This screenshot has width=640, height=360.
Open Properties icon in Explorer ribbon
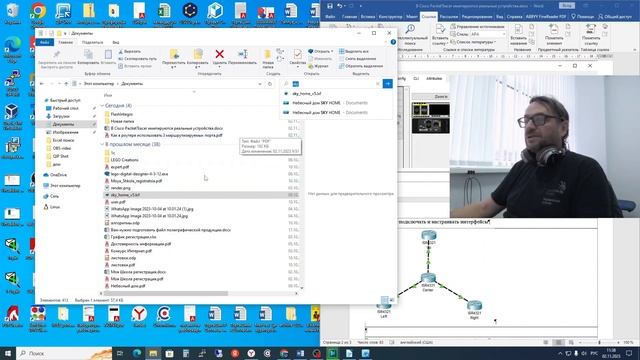pyautogui.click(x=298, y=54)
